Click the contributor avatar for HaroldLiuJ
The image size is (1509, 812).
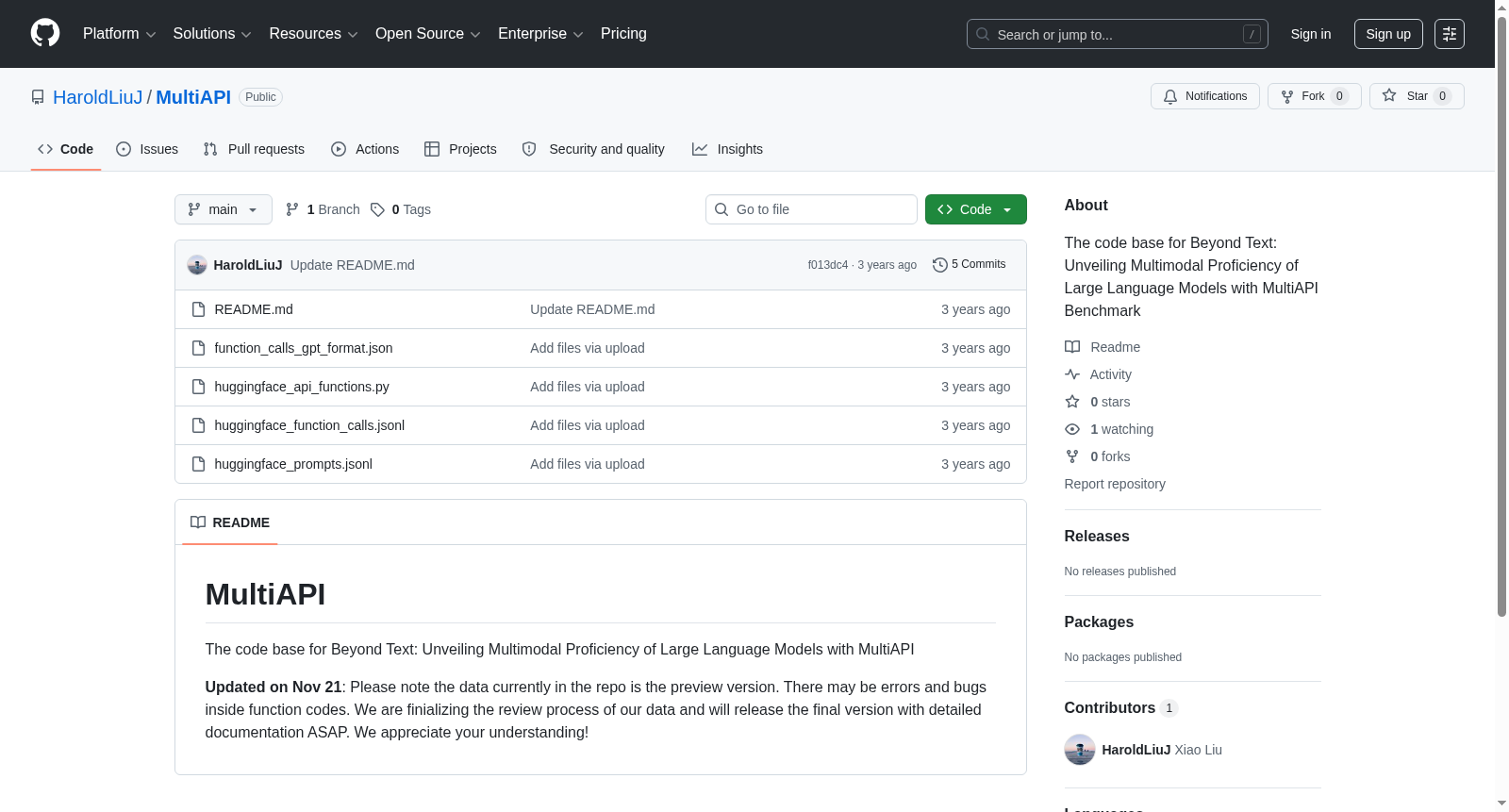pos(1080,750)
